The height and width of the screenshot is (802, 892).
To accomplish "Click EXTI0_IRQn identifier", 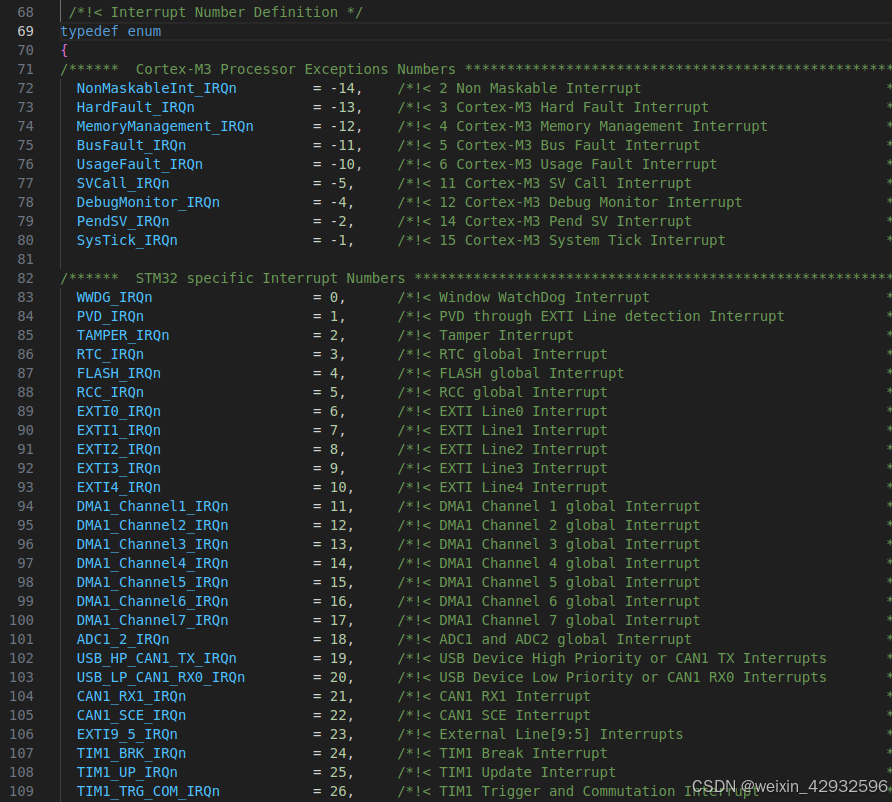I will pyautogui.click(x=119, y=411).
